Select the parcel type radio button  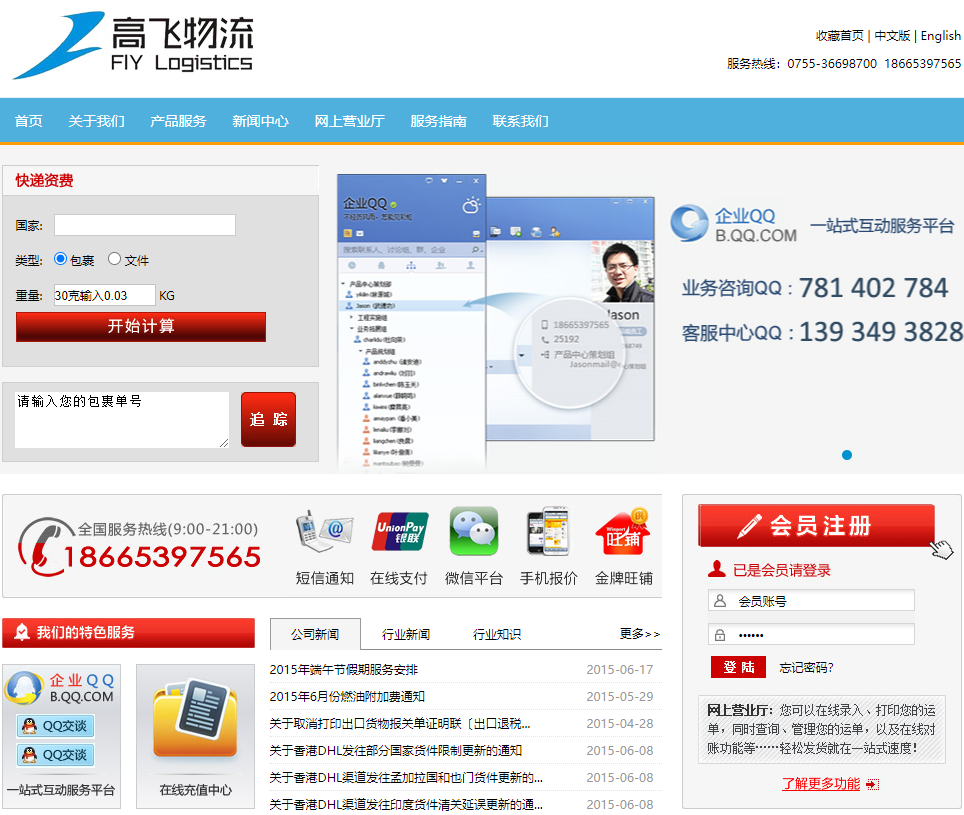click(x=60, y=259)
